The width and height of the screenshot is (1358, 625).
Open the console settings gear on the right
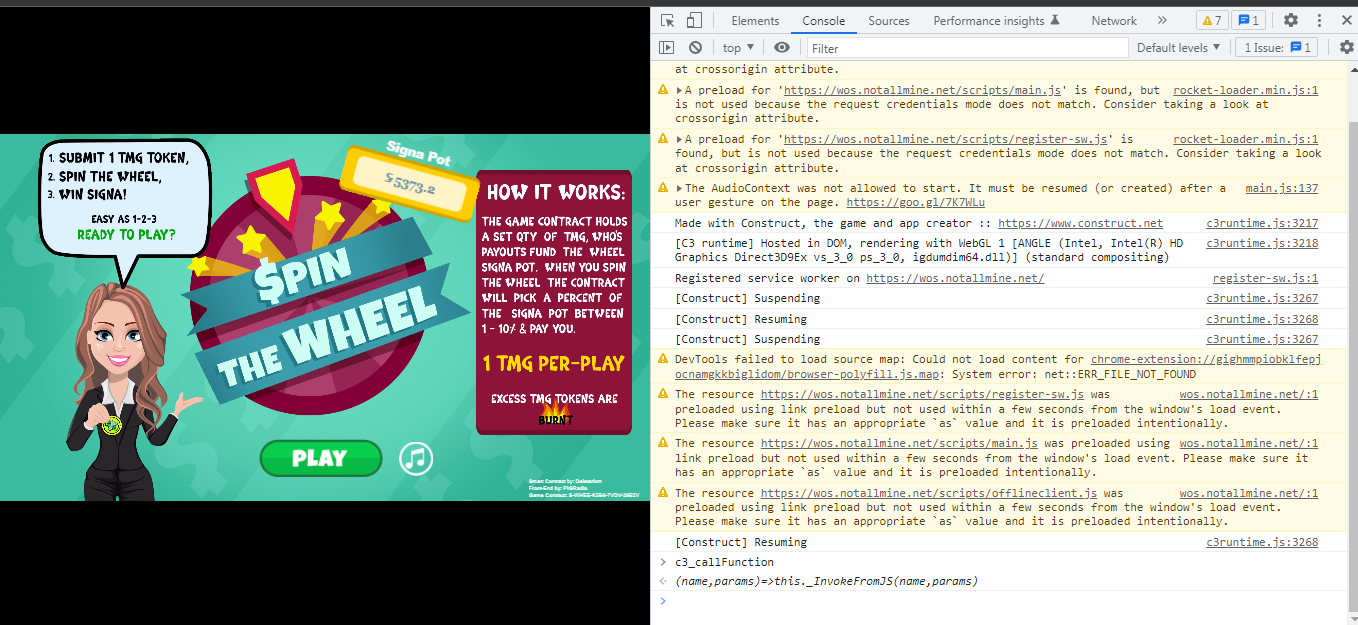point(1347,47)
